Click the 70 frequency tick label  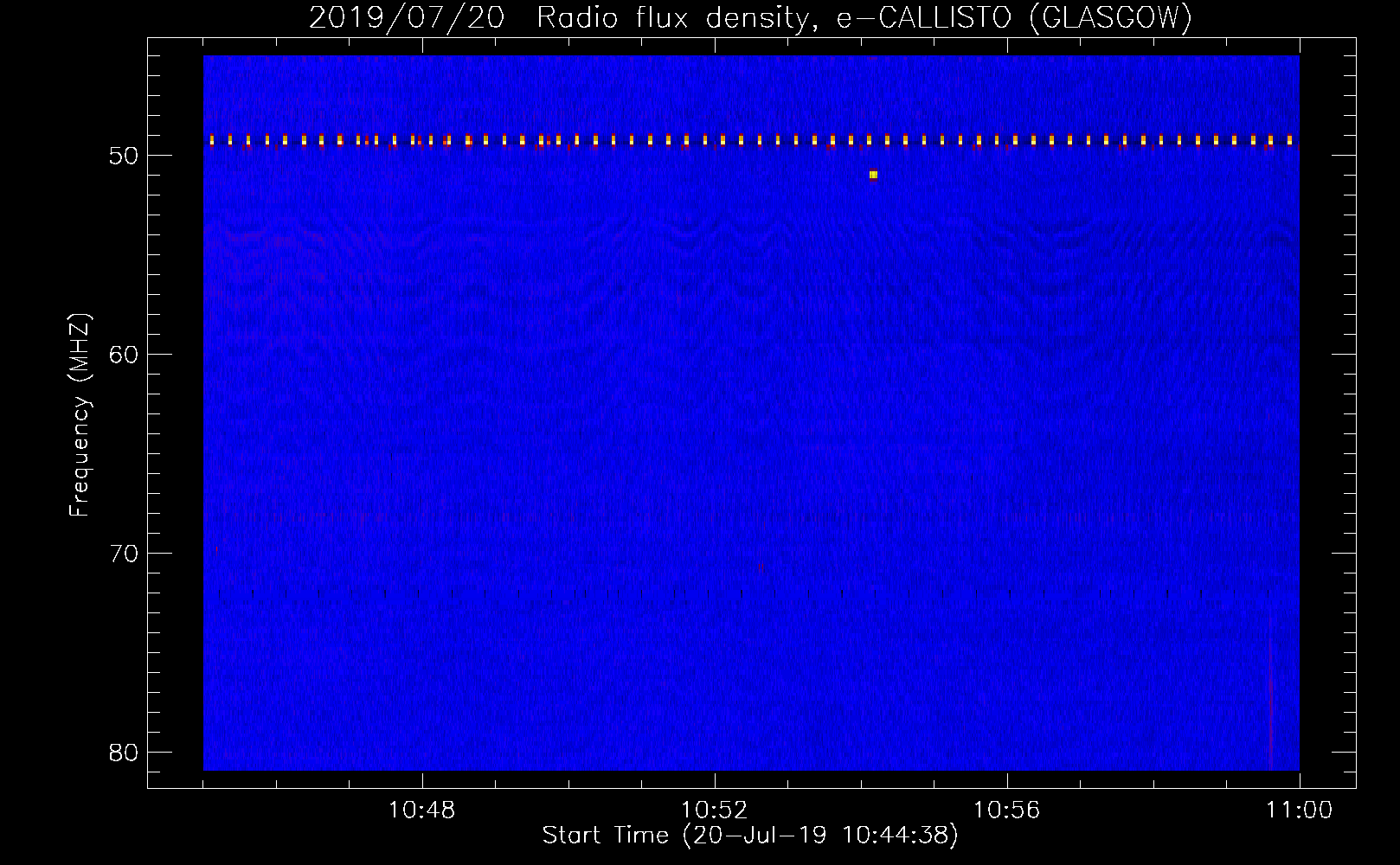[125, 554]
